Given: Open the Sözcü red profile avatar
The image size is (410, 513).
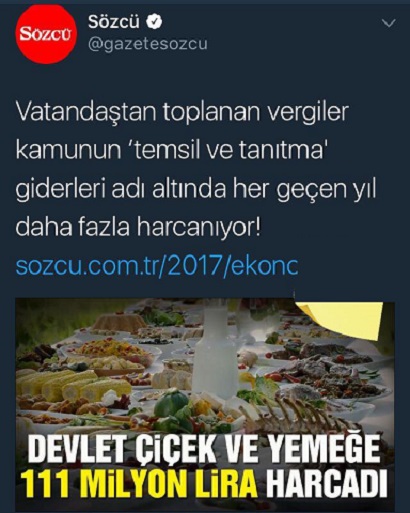Looking at the screenshot, I should click(x=46, y=35).
